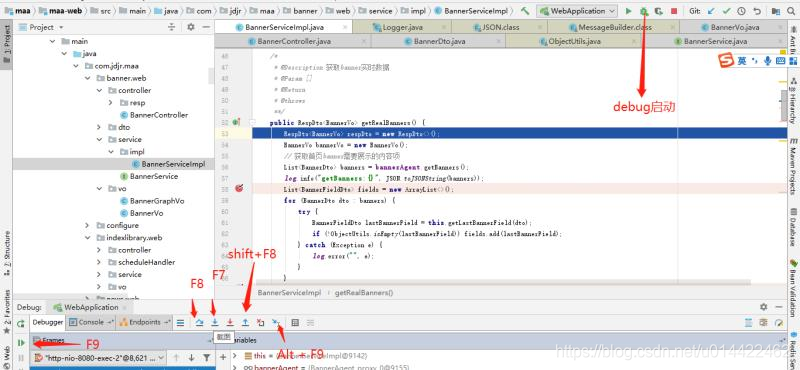Screen dimensions: 800x370
Task: Switch to Console tab
Action: coord(91,322)
